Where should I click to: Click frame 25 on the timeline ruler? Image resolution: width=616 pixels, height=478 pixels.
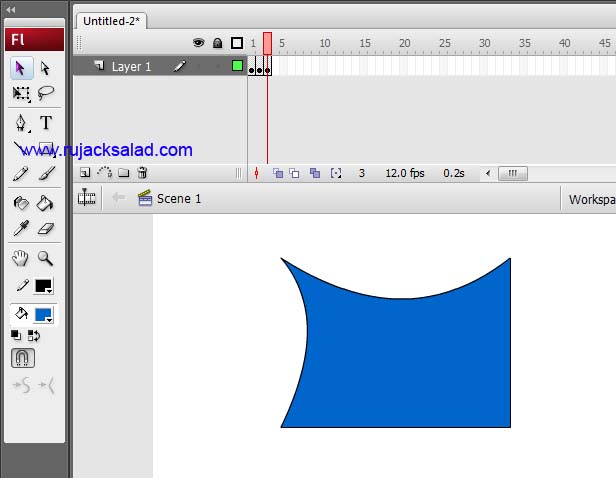pos(444,43)
